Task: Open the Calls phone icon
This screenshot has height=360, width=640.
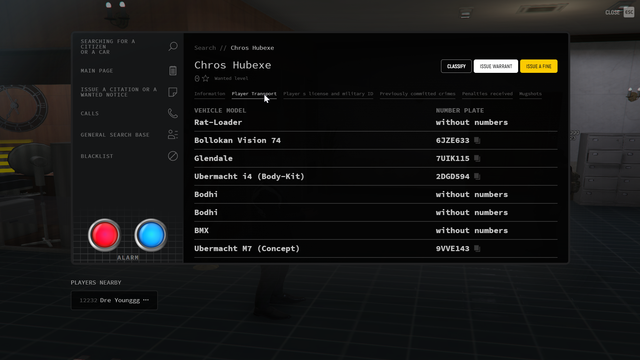Action: [173, 113]
